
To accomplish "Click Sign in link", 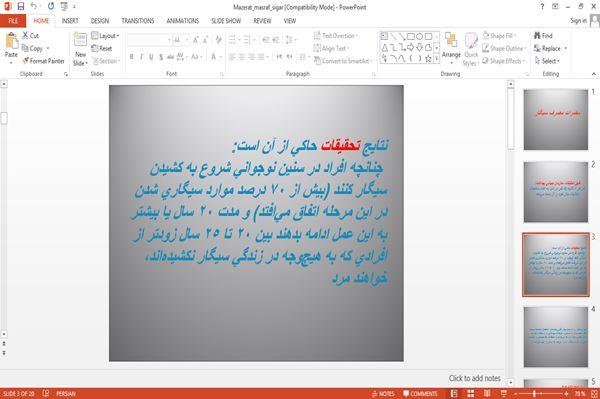I will [578, 21].
